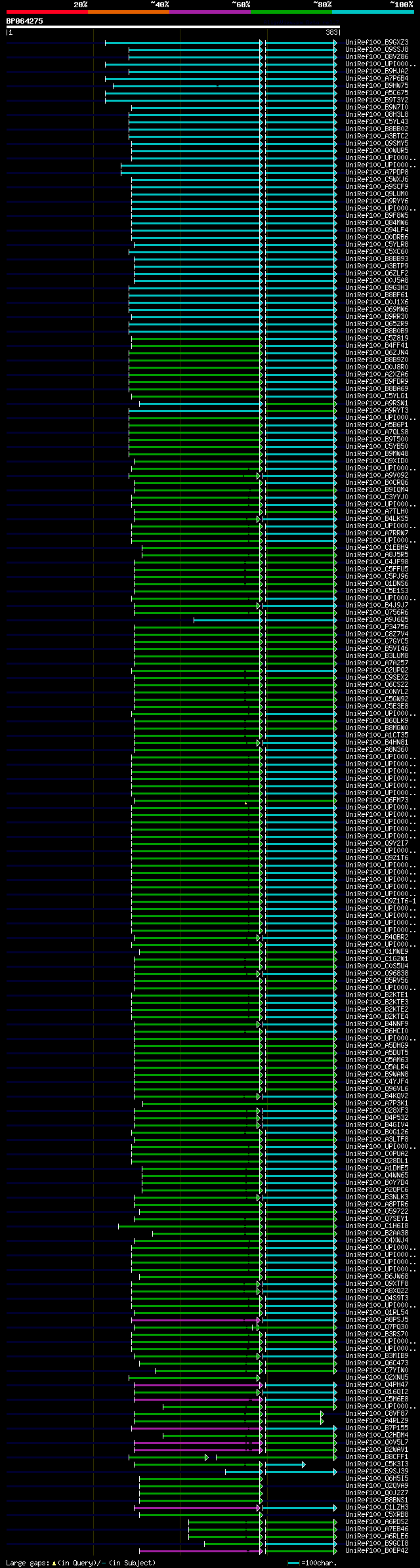
Task: Click hit label UniRef100_C8VF87
Action: [377, 1414]
